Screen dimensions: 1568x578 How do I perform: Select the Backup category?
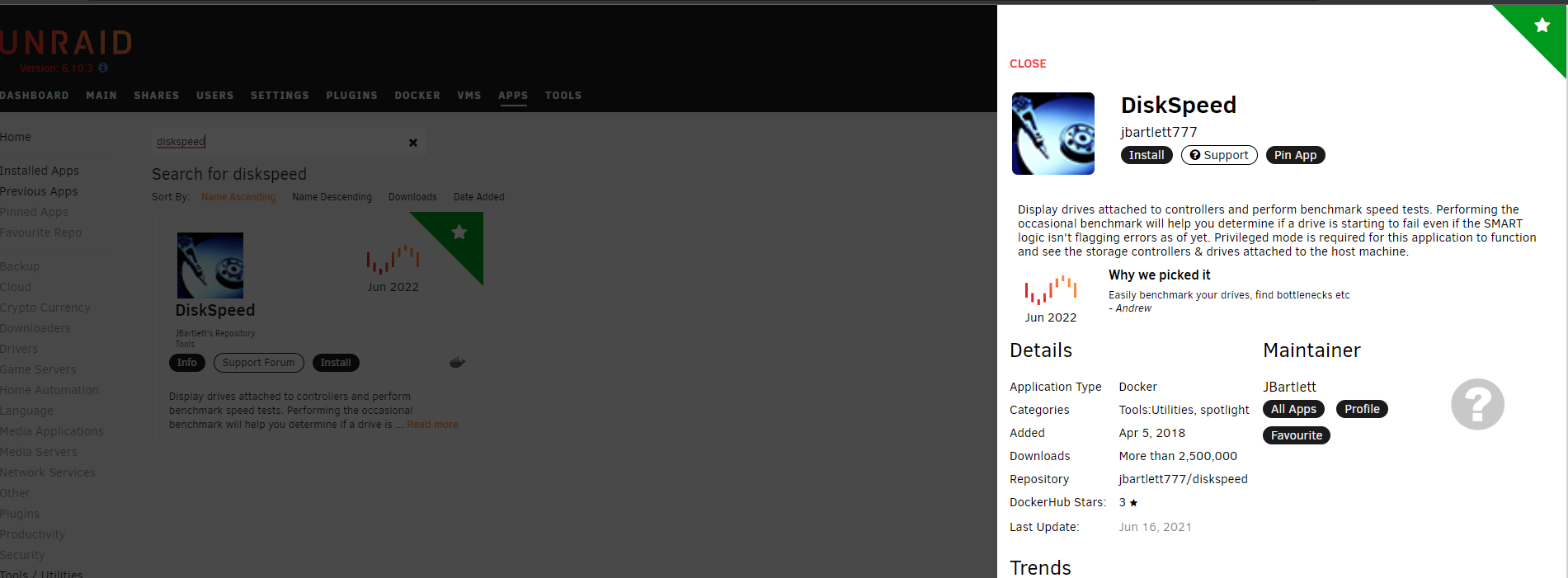(20, 266)
